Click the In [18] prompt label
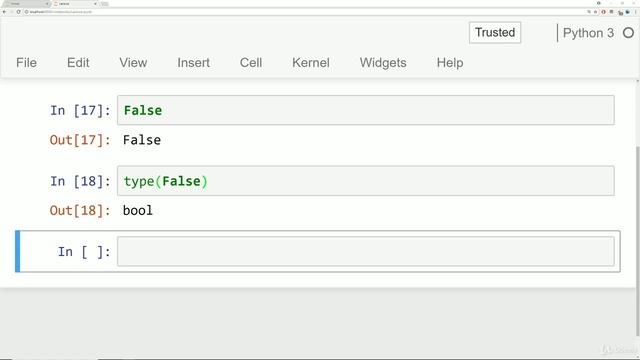 pyautogui.click(x=80, y=181)
